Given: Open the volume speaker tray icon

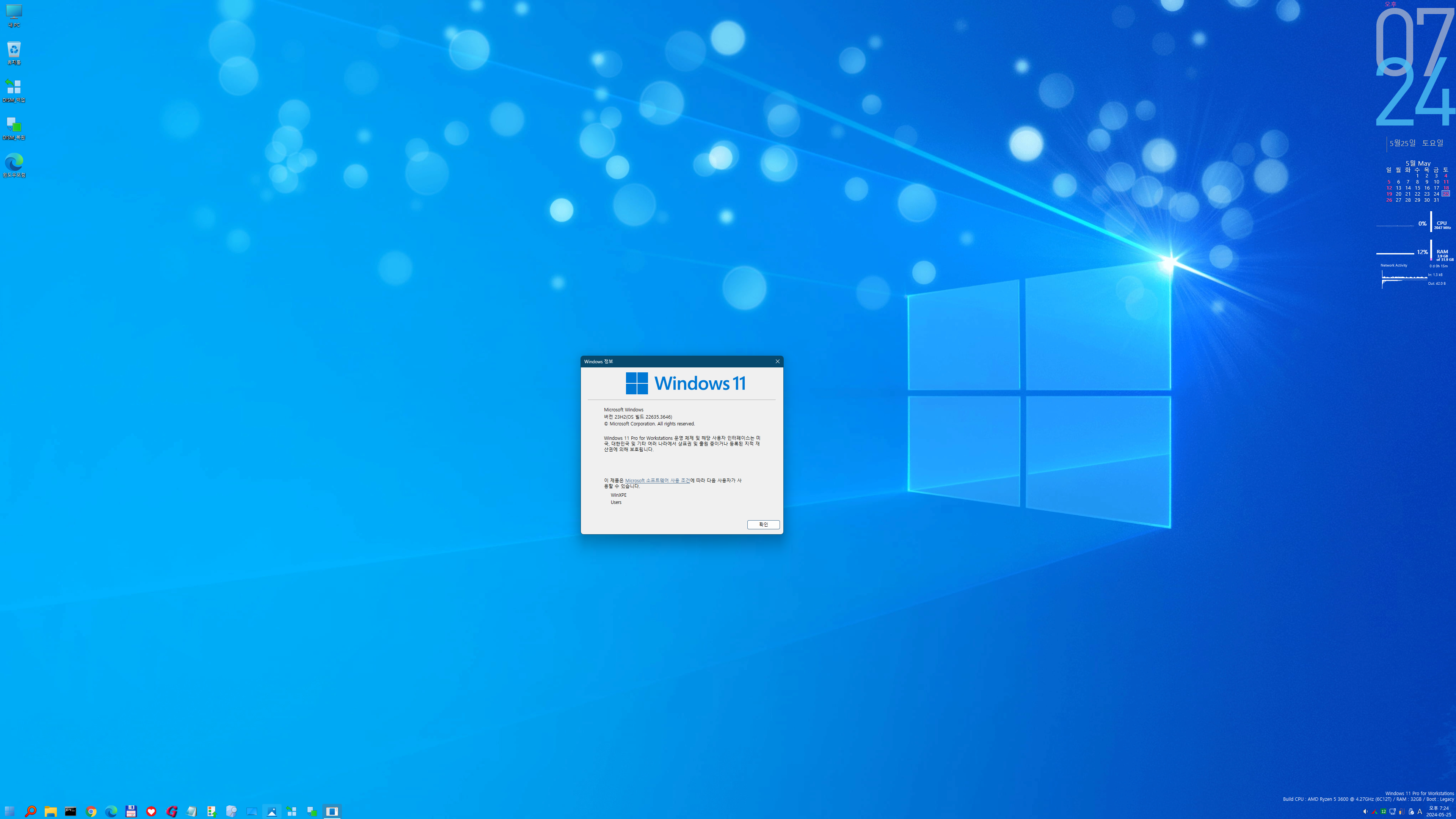Looking at the screenshot, I should (1365, 812).
